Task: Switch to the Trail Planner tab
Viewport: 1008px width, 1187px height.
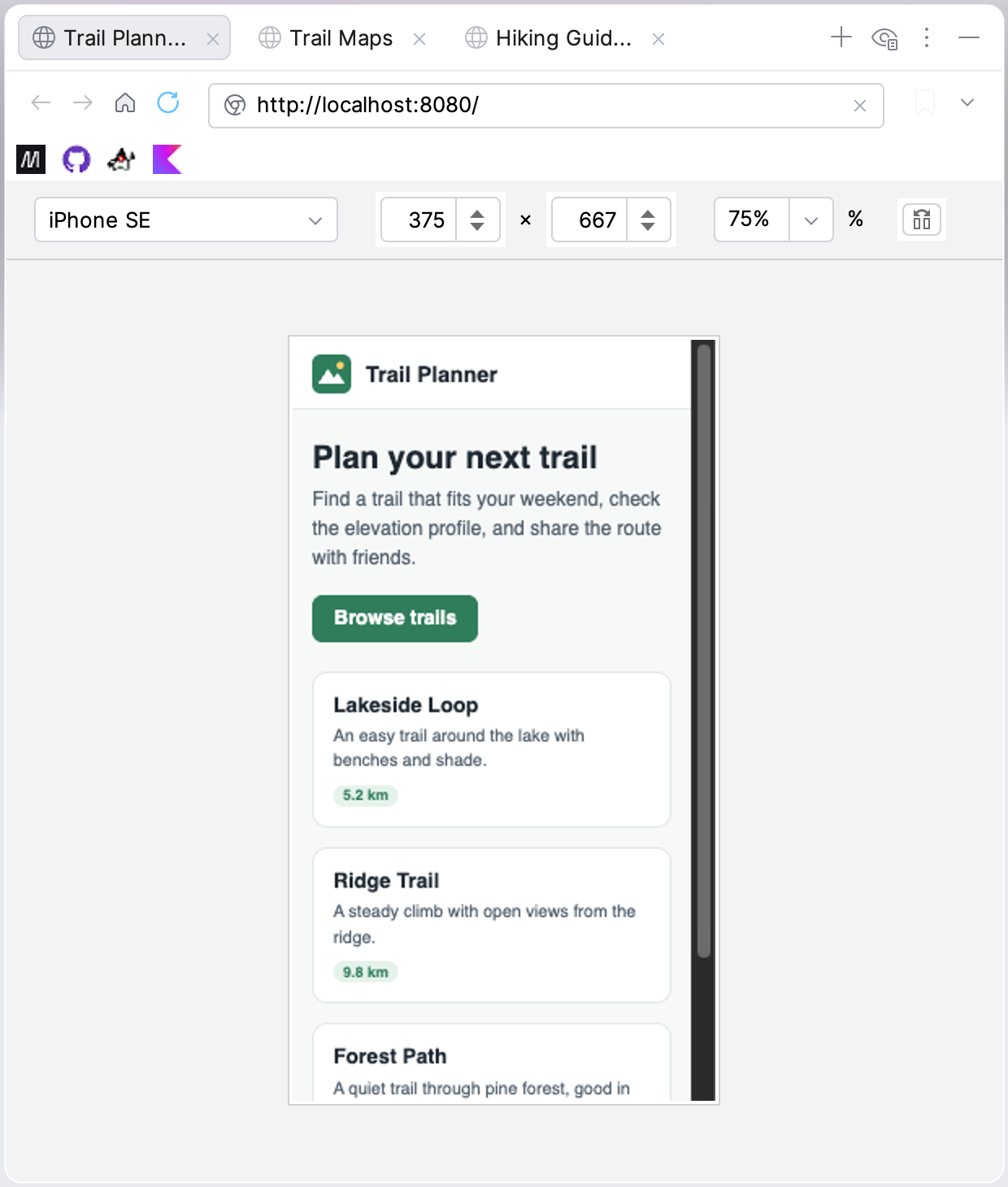Action: pos(124,38)
